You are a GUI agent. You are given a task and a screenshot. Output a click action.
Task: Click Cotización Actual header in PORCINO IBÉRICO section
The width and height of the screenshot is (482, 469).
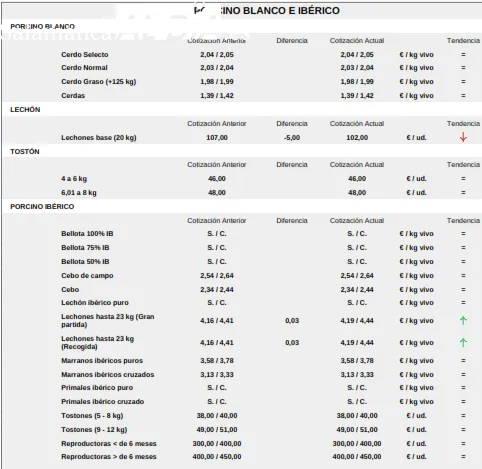click(x=357, y=221)
